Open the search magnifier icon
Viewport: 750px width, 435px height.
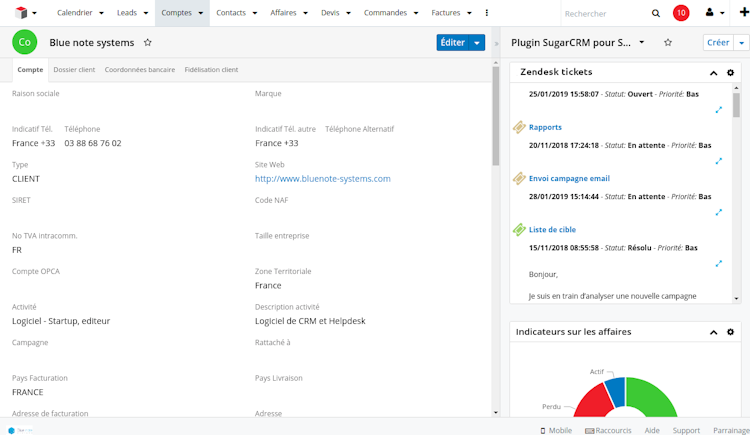point(656,13)
